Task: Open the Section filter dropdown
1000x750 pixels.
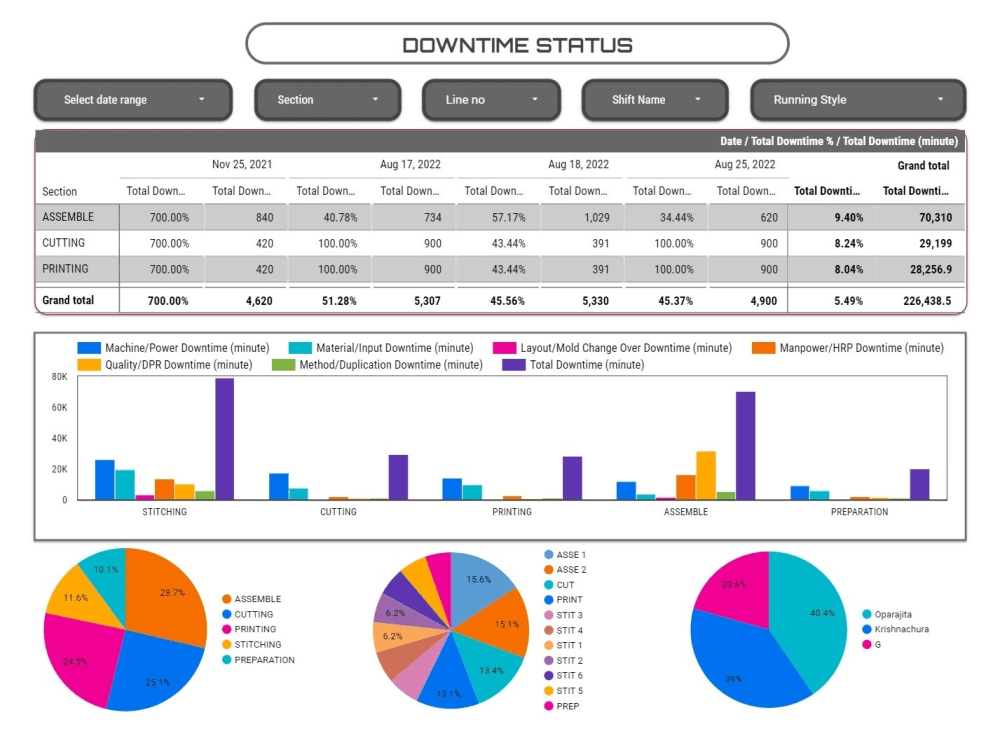Action: pos(327,99)
